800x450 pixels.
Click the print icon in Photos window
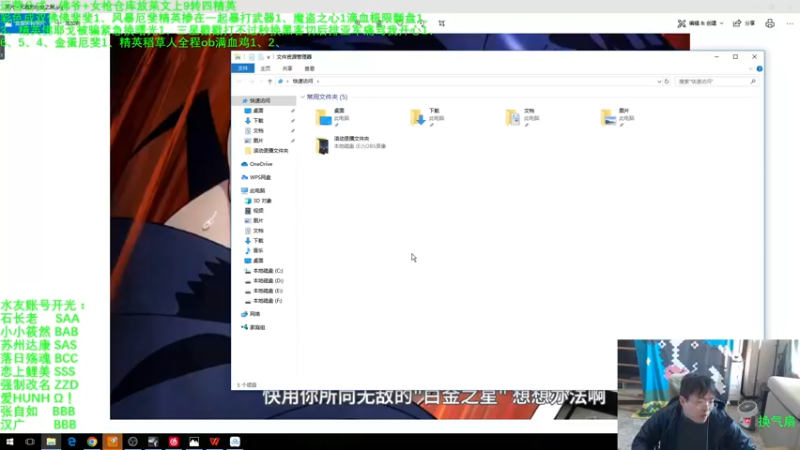coord(770,23)
